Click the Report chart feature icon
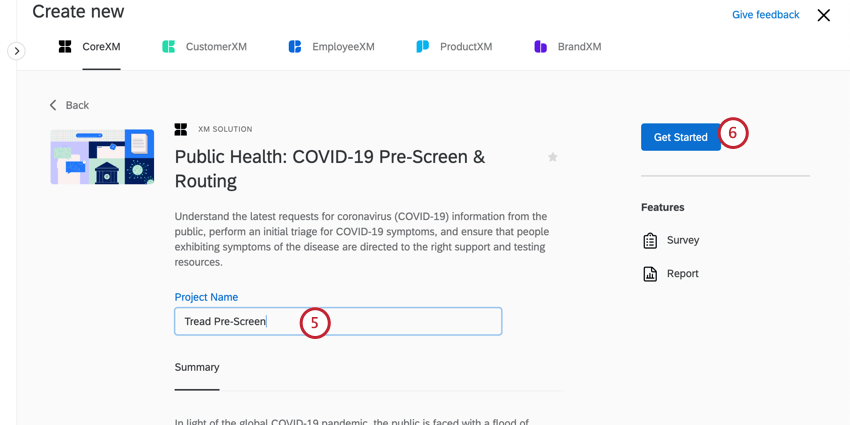This screenshot has width=850, height=425. pos(650,274)
